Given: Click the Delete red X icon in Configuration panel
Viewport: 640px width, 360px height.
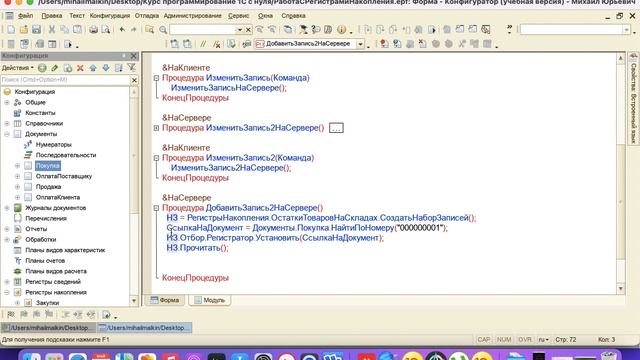Looking at the screenshot, I should tap(80, 68).
